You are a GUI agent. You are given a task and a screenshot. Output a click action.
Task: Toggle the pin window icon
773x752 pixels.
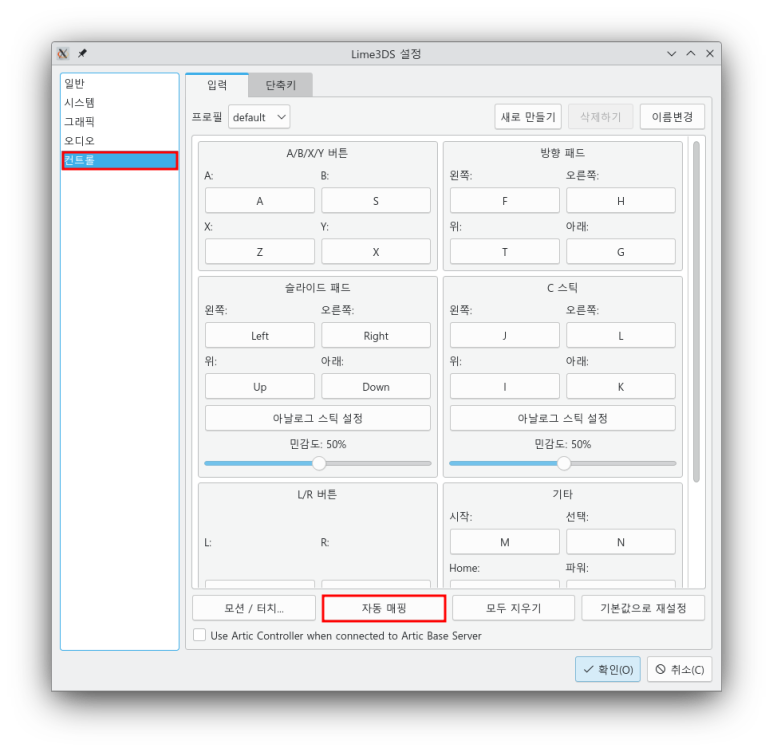tap(82, 53)
